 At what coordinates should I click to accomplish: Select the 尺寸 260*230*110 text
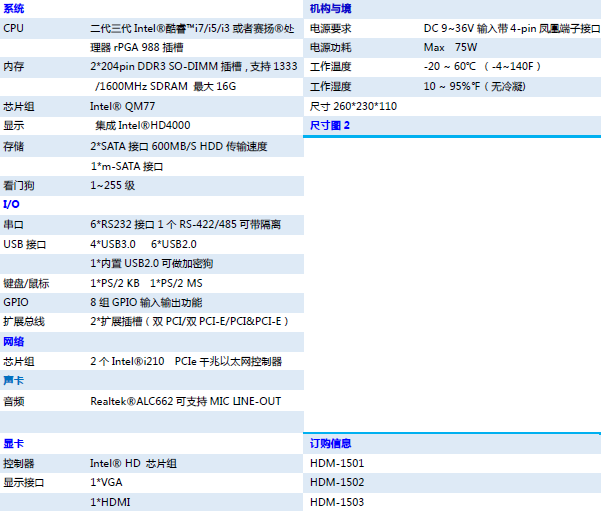(353, 106)
